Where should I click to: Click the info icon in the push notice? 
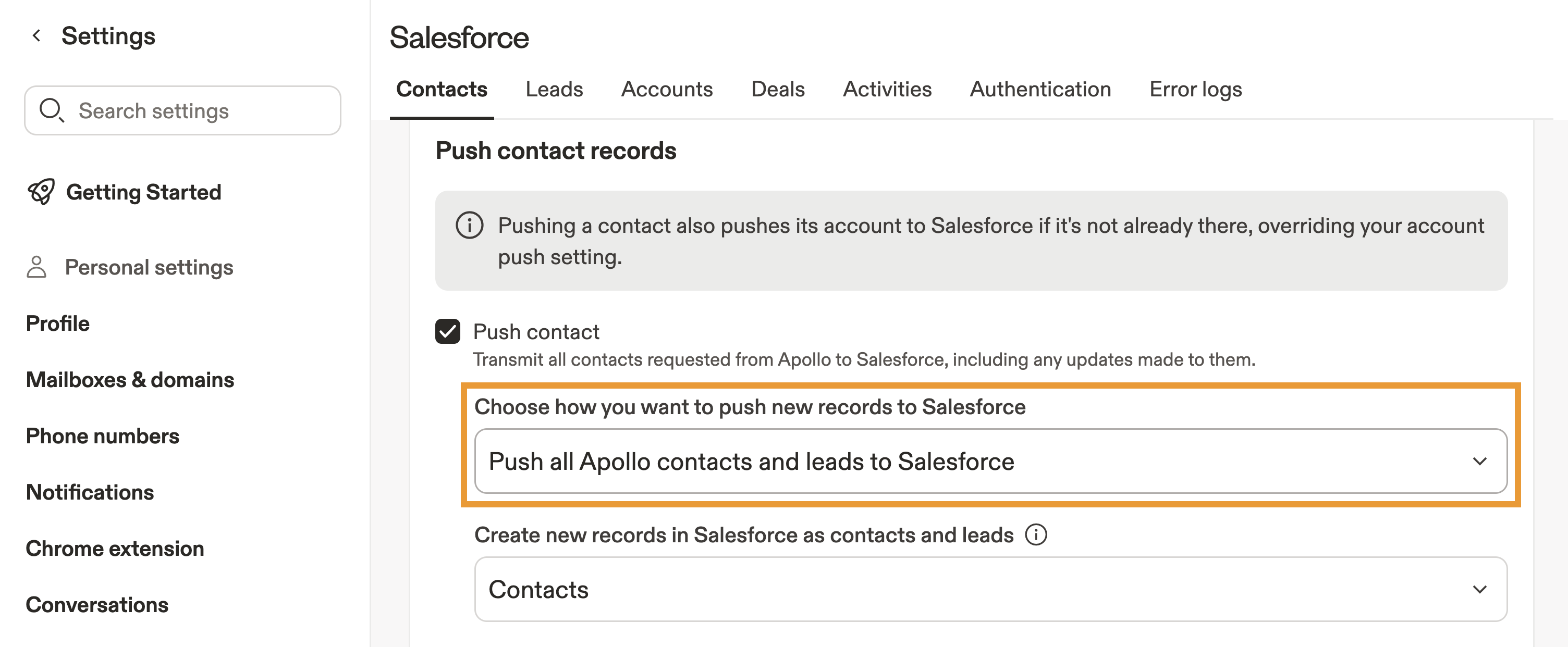point(469,226)
